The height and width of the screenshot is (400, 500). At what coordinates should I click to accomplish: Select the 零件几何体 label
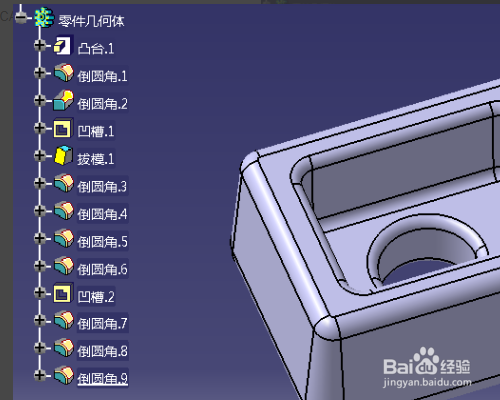[91, 21]
